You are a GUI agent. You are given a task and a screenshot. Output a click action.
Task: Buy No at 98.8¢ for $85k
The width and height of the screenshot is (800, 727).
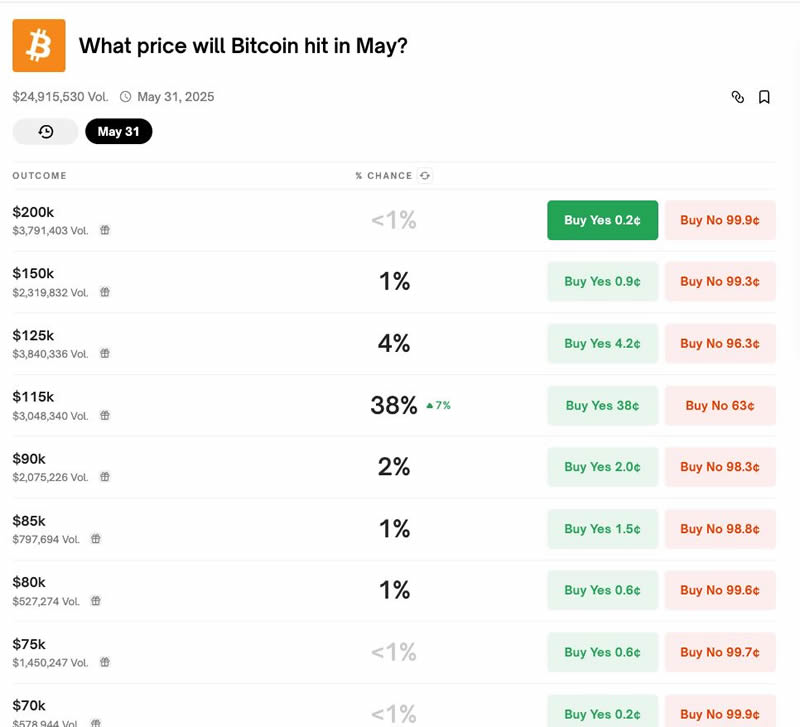720,529
